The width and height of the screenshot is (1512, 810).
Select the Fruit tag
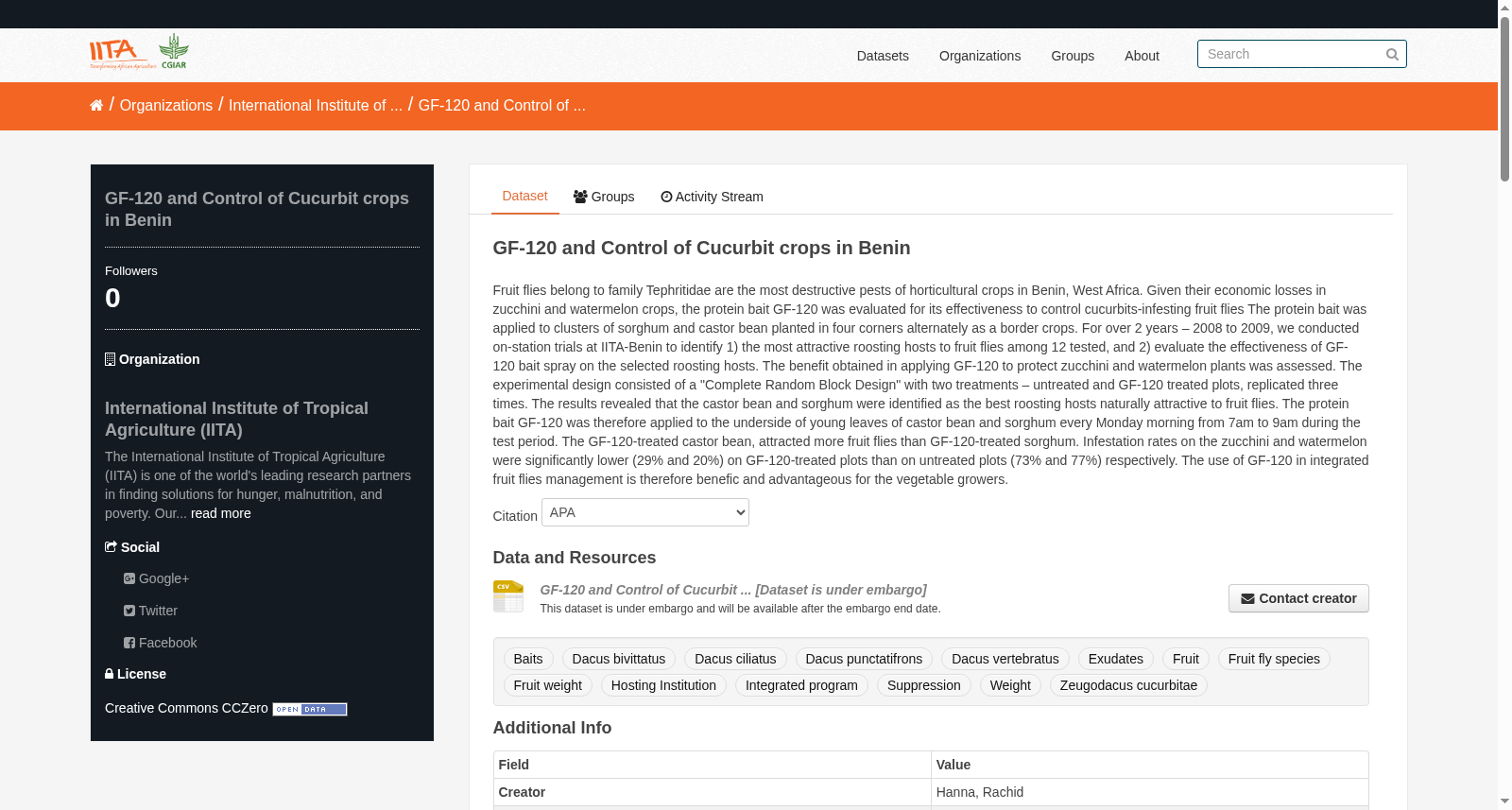[1186, 659]
